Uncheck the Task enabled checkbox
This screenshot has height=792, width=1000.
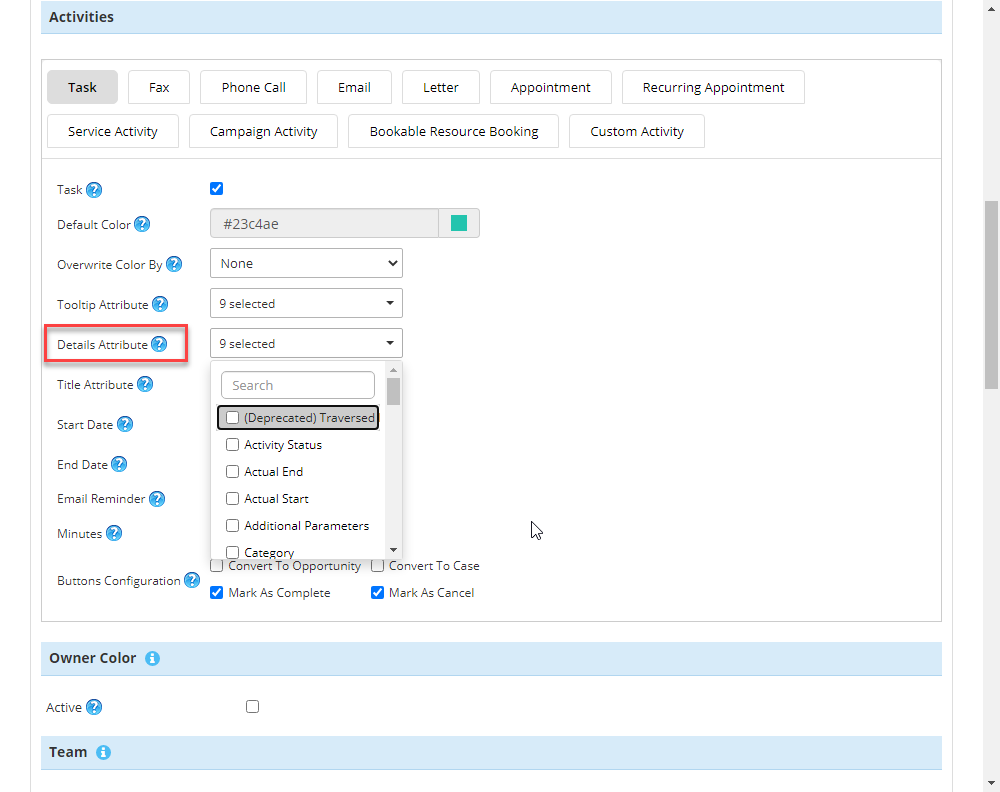[x=217, y=189]
